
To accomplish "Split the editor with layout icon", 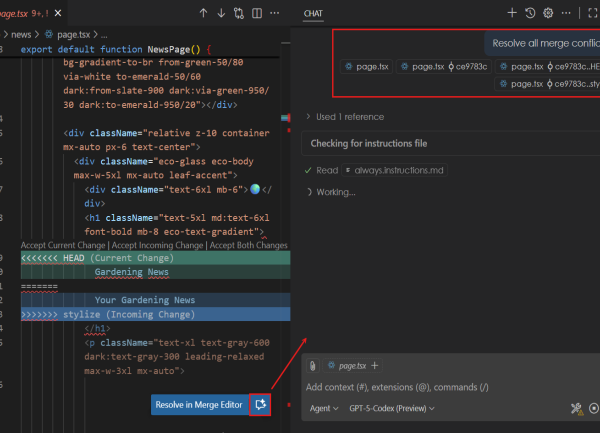I will (257, 13).
